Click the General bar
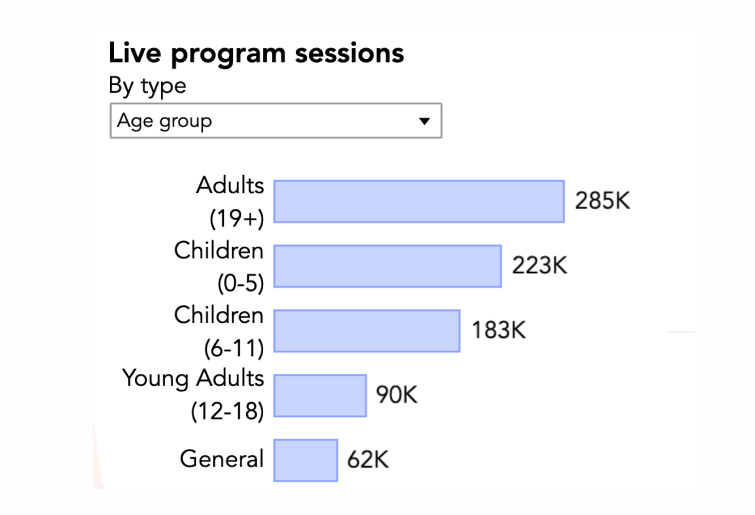This screenshot has width=755, height=515. click(306, 460)
